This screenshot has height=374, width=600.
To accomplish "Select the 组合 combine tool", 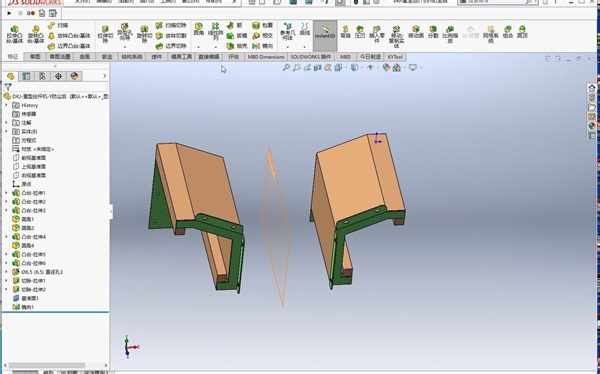I will coord(508,31).
